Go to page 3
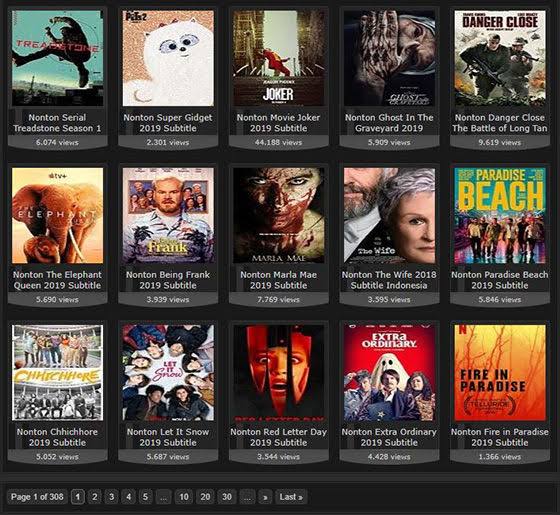 (x=111, y=497)
